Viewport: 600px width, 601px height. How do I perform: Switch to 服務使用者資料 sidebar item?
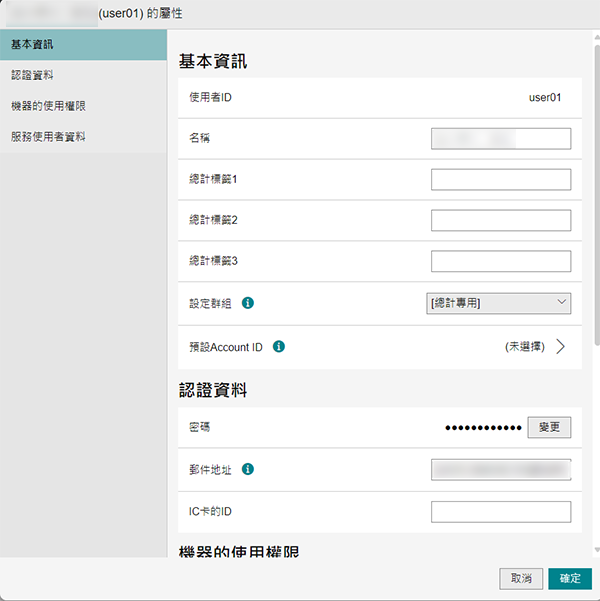tap(83, 136)
